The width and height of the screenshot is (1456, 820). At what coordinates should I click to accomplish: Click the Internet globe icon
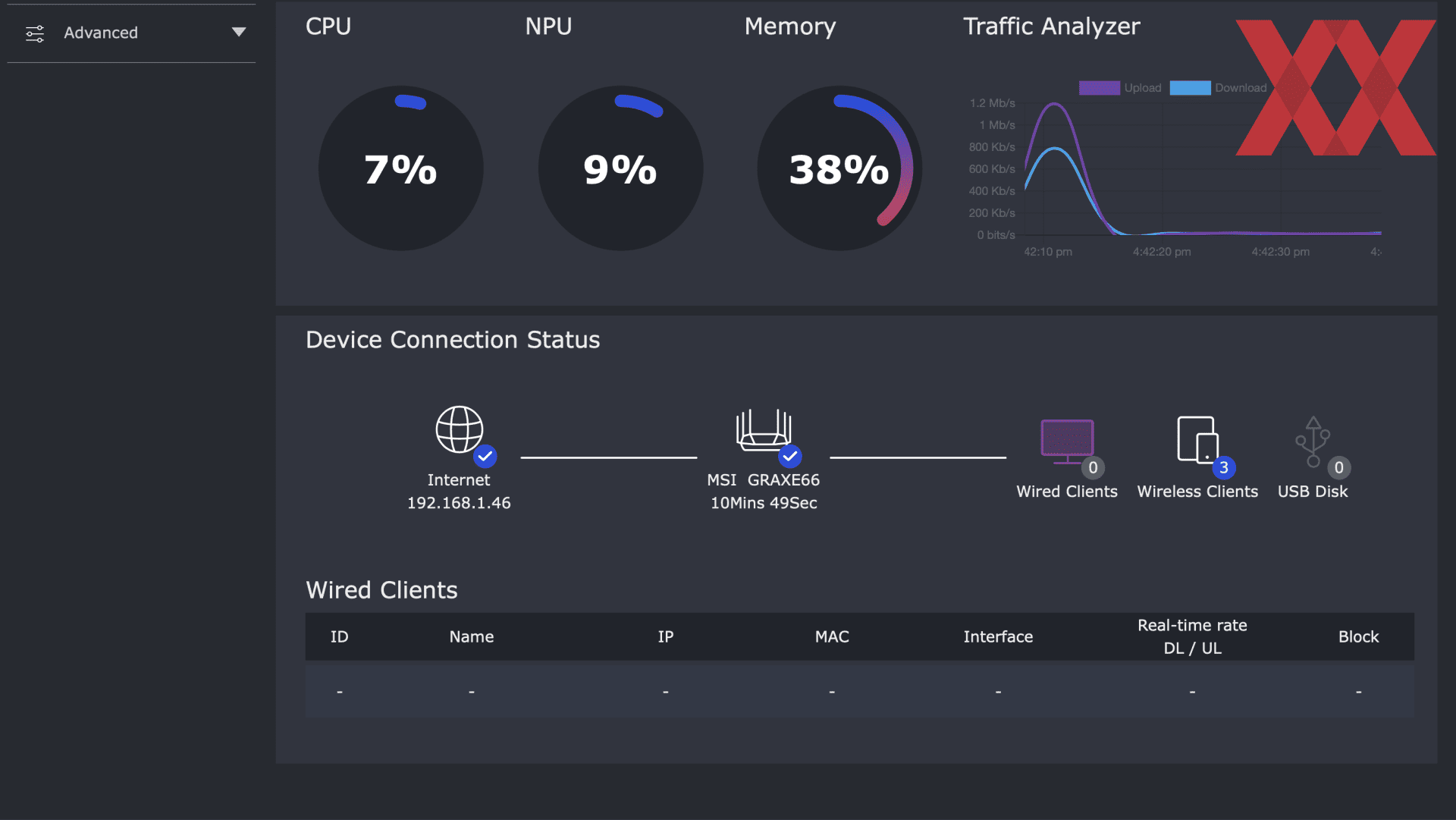pyautogui.click(x=458, y=429)
